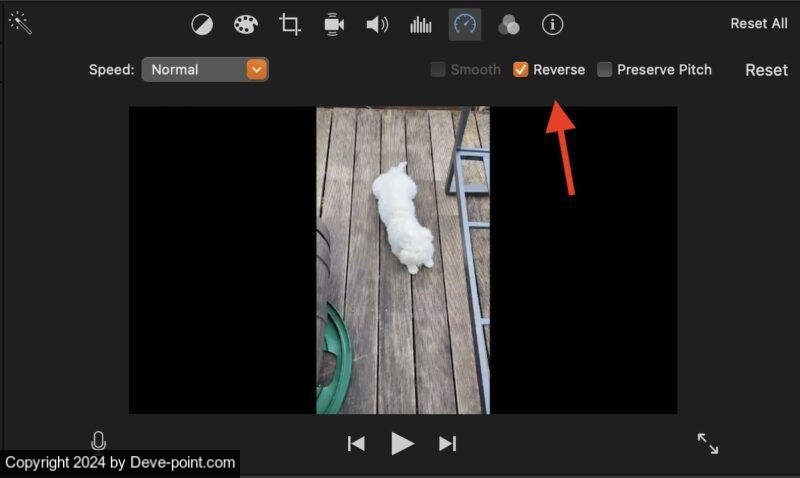800x478 pixels.
Task: Open the volume speaker controls
Action: (x=377, y=24)
